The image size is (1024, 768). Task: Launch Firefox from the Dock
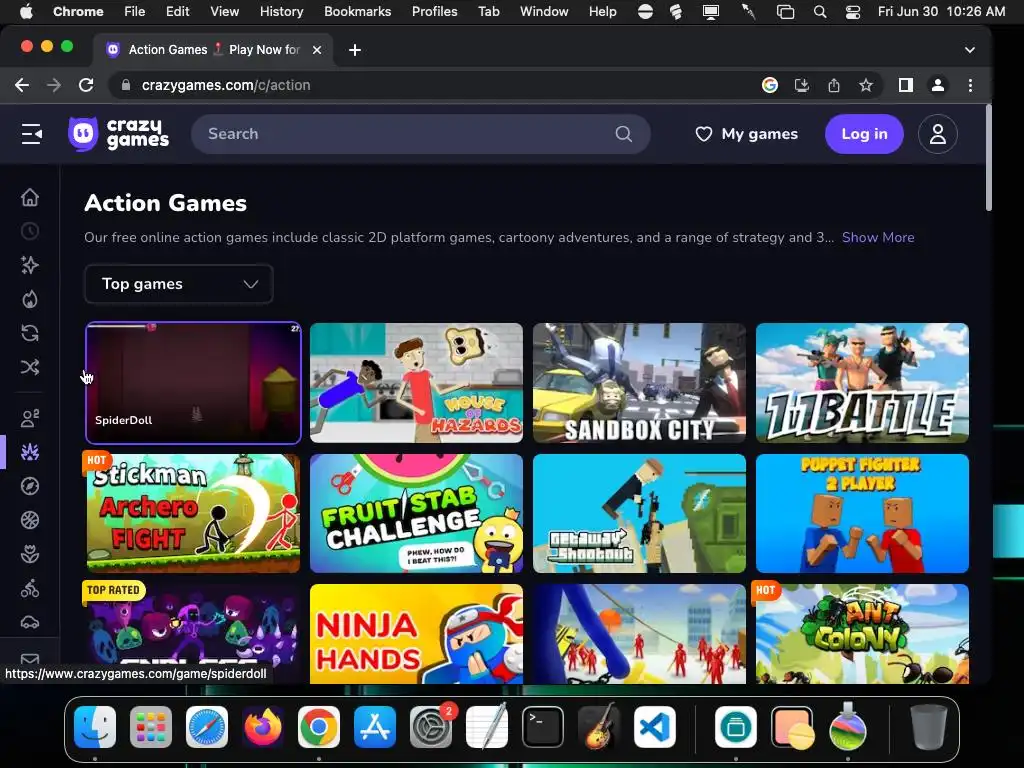(x=263, y=727)
